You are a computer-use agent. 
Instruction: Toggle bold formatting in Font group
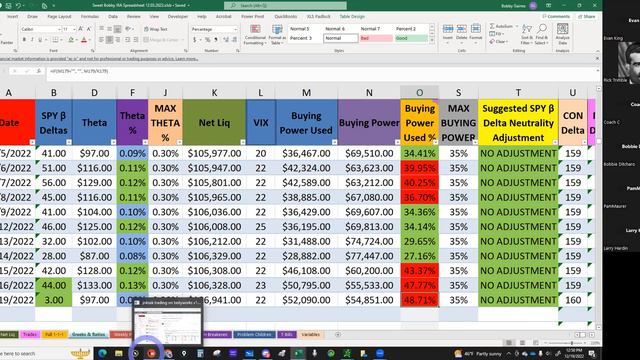click(x=24, y=40)
